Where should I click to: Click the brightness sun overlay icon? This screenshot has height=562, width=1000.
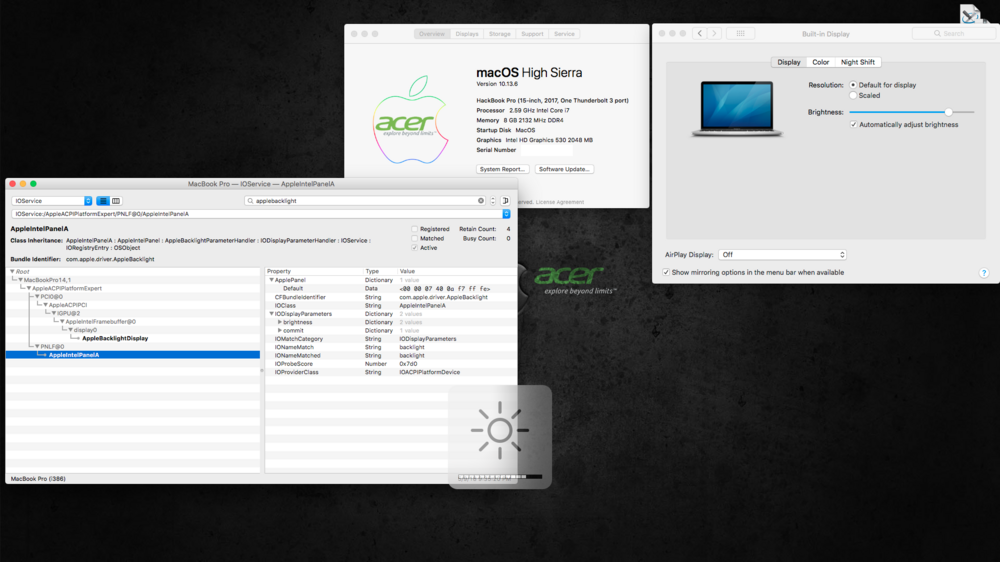click(x=499, y=430)
